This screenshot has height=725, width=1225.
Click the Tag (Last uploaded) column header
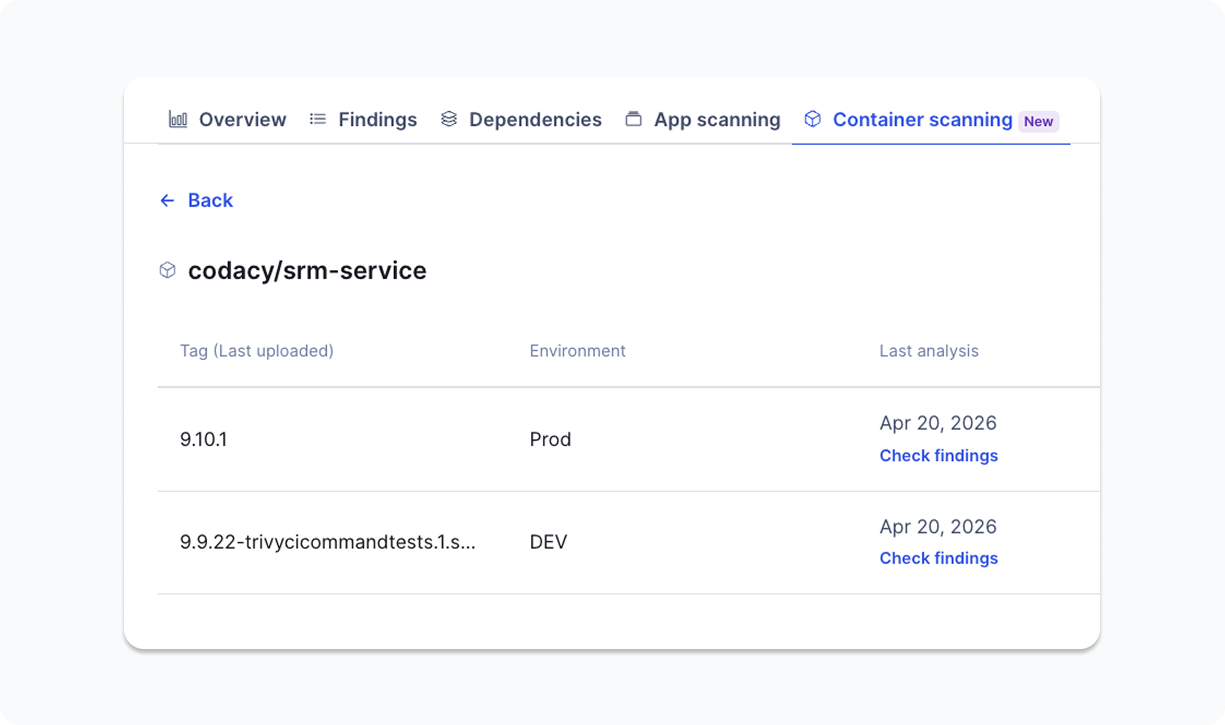(256, 350)
